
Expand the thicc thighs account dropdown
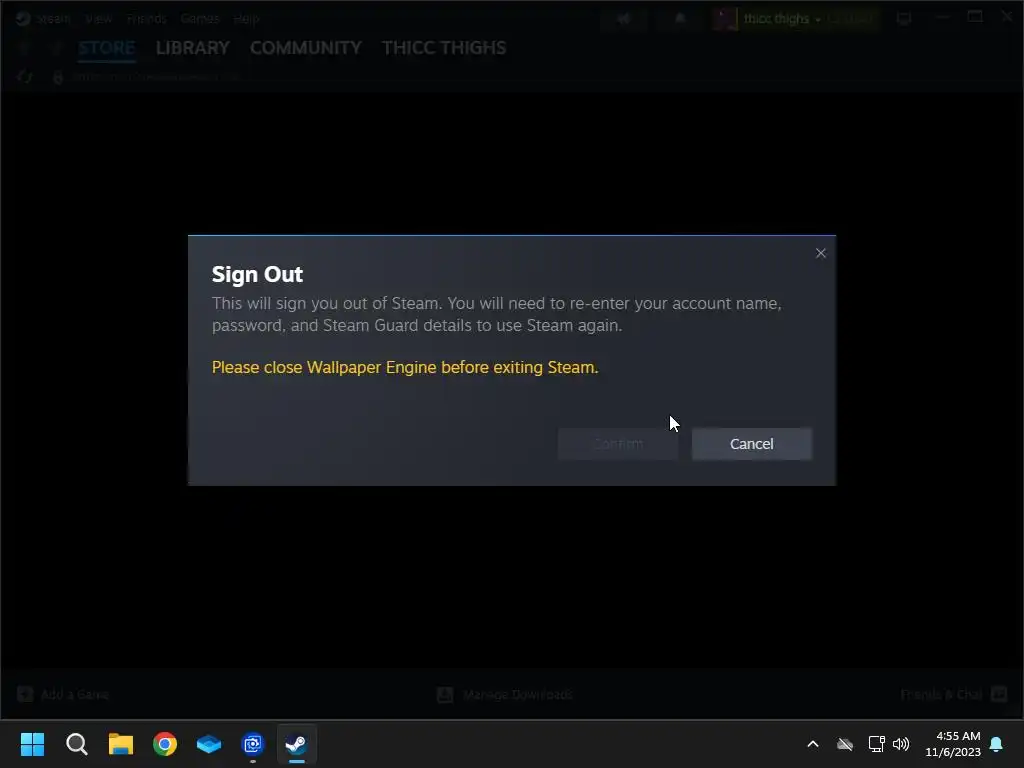pos(782,19)
